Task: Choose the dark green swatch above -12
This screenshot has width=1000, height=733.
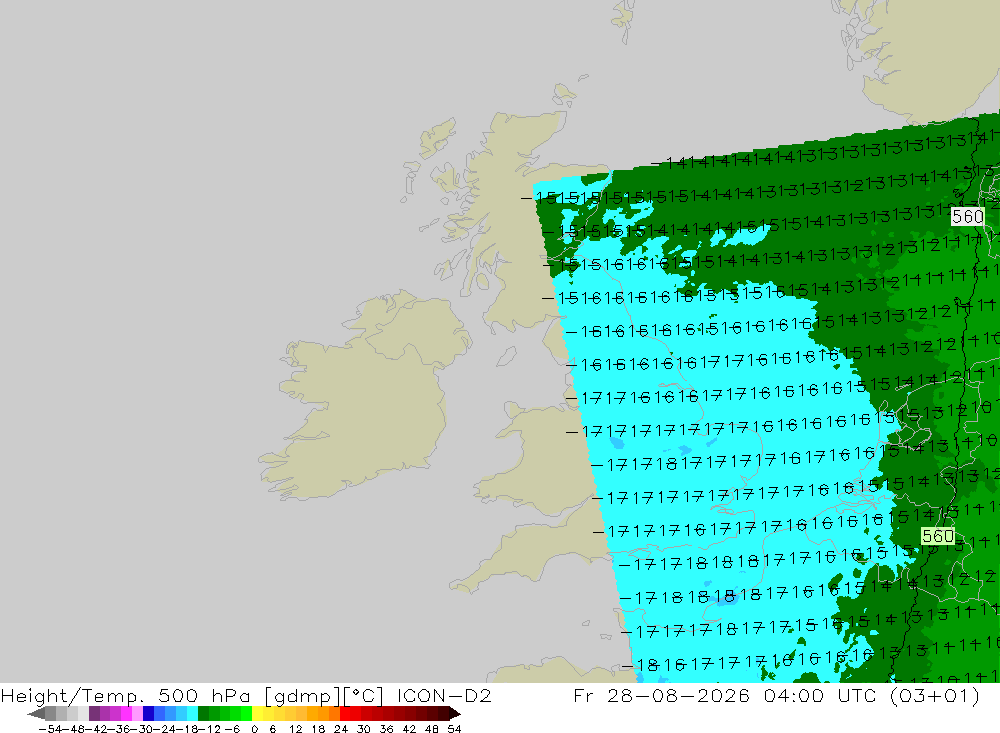Action: (x=203, y=713)
